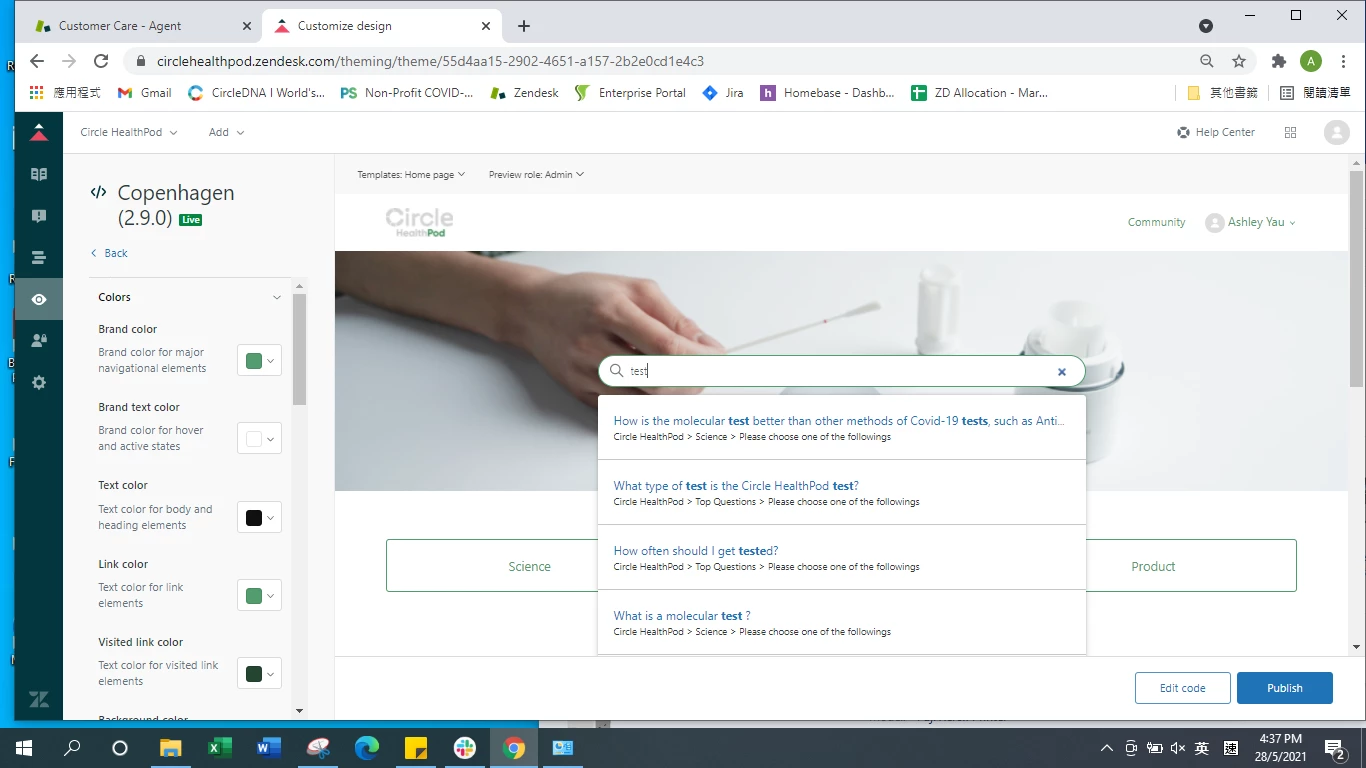Click the Circle HealthPod logo in preview
This screenshot has width=1366, height=768.
419,222
